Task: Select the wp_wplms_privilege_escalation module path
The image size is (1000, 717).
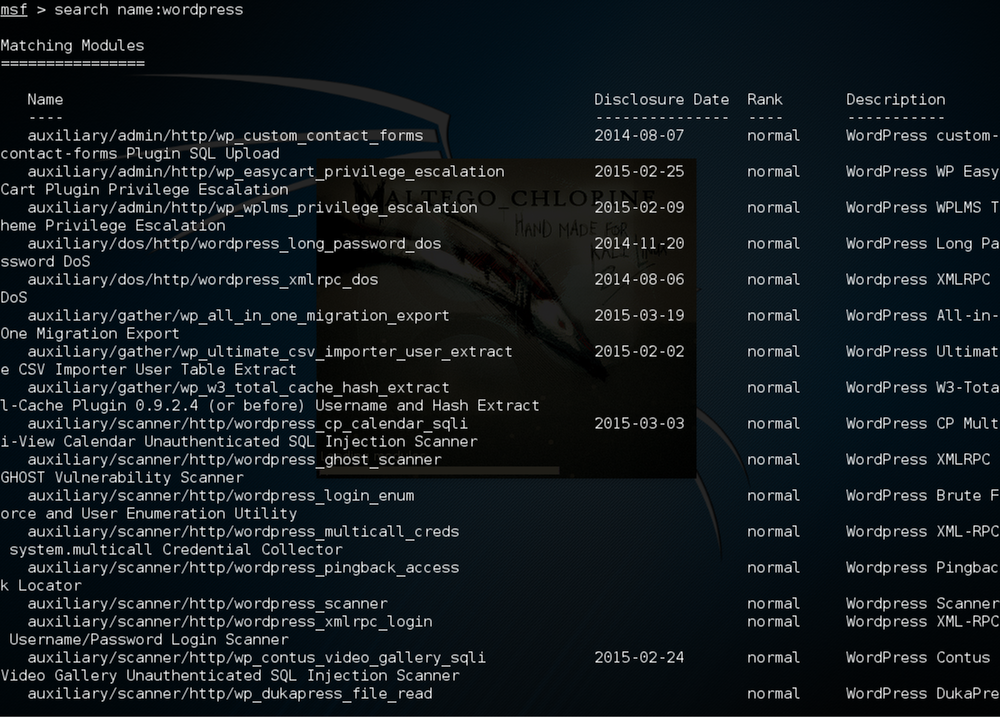Action: click(x=253, y=208)
